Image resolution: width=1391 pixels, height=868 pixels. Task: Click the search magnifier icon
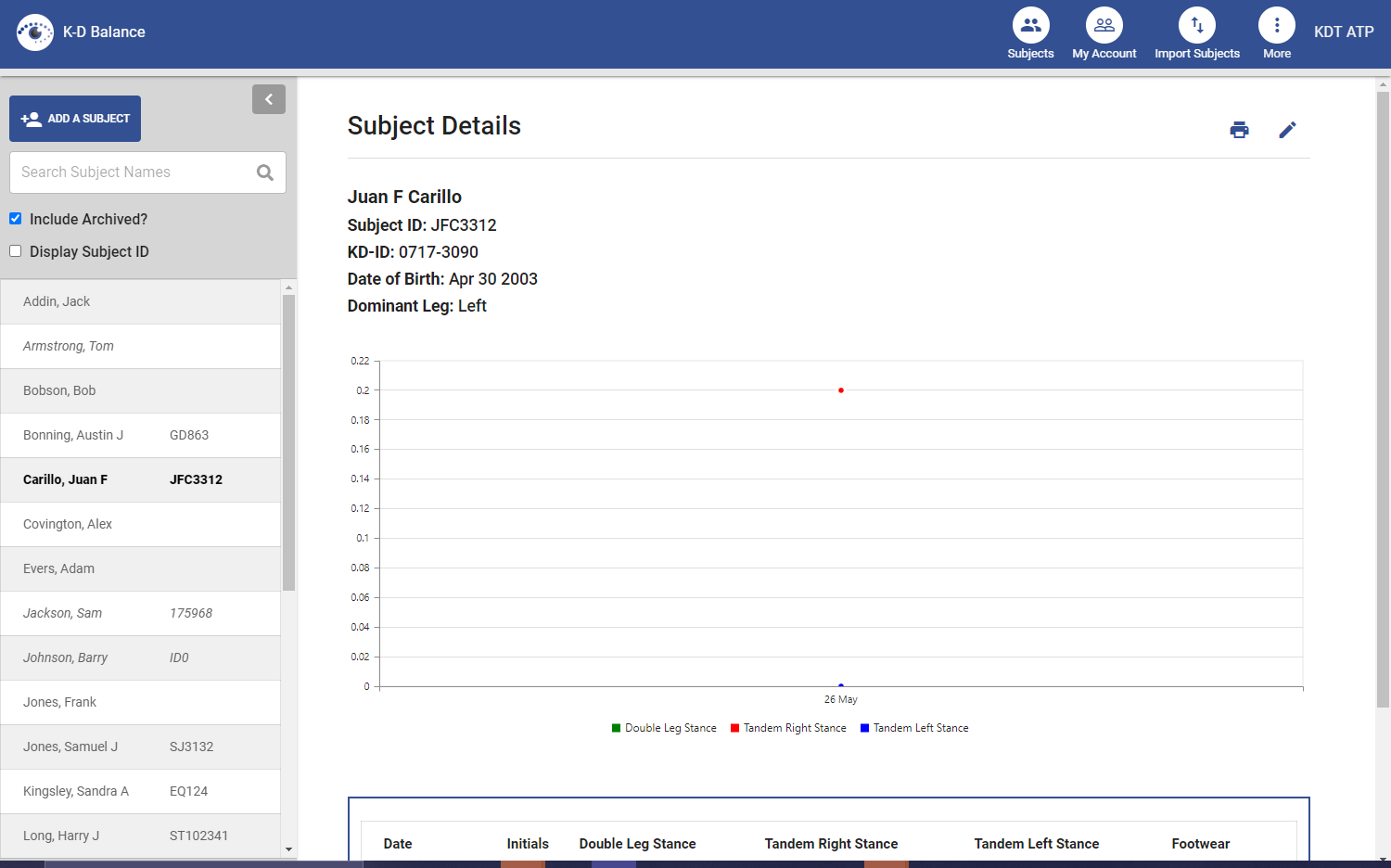[x=265, y=172]
